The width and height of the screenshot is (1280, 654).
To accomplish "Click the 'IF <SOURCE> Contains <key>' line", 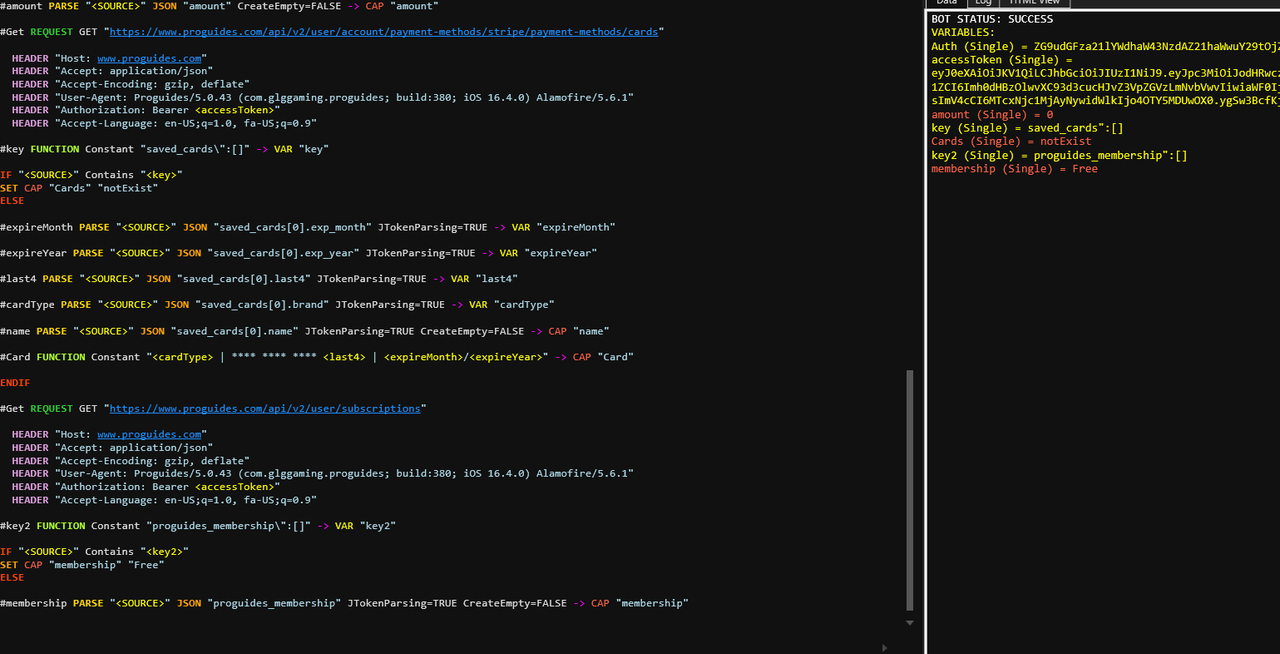I will click(x=91, y=175).
